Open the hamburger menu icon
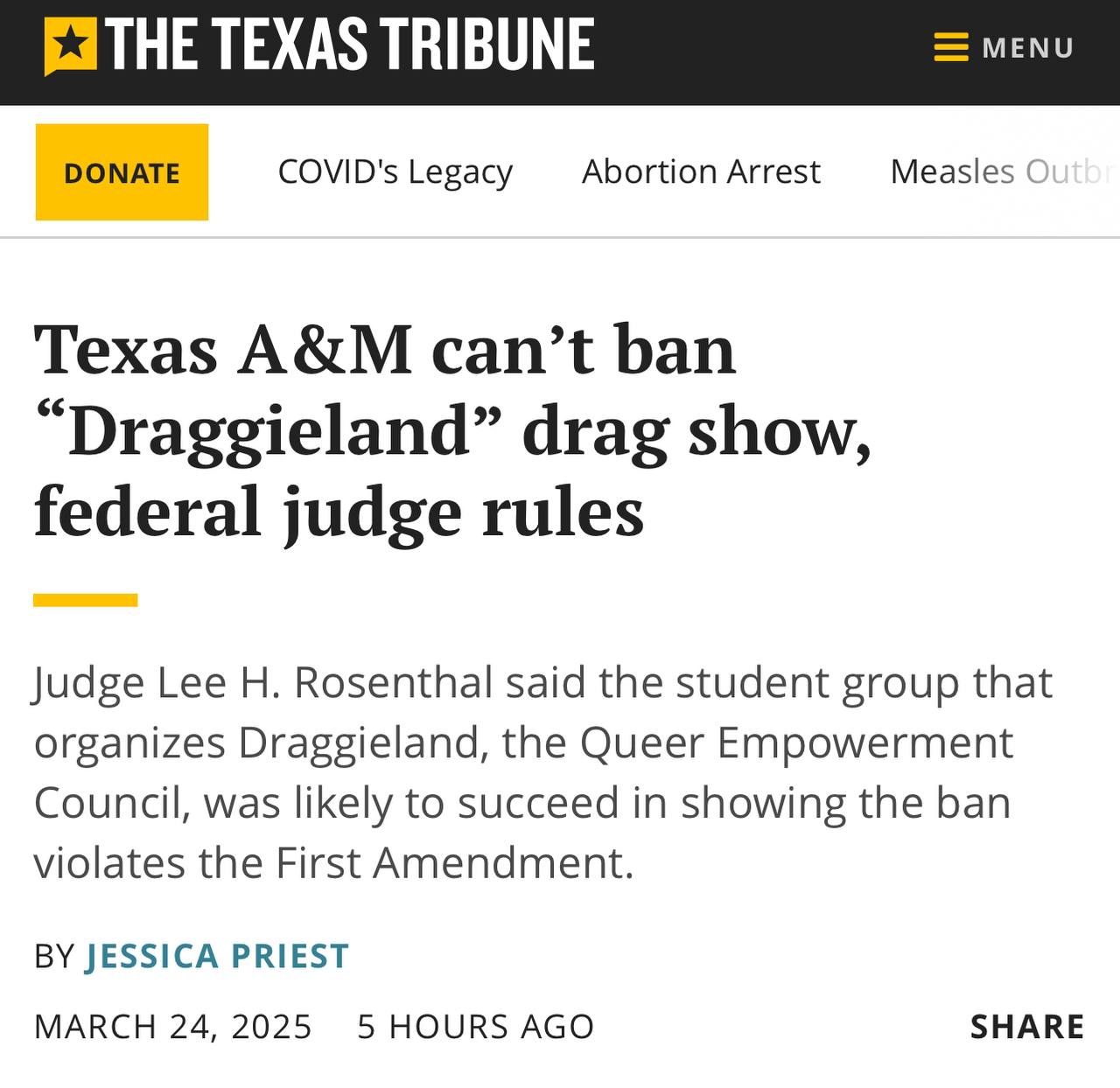1120x1088 pixels. (951, 47)
